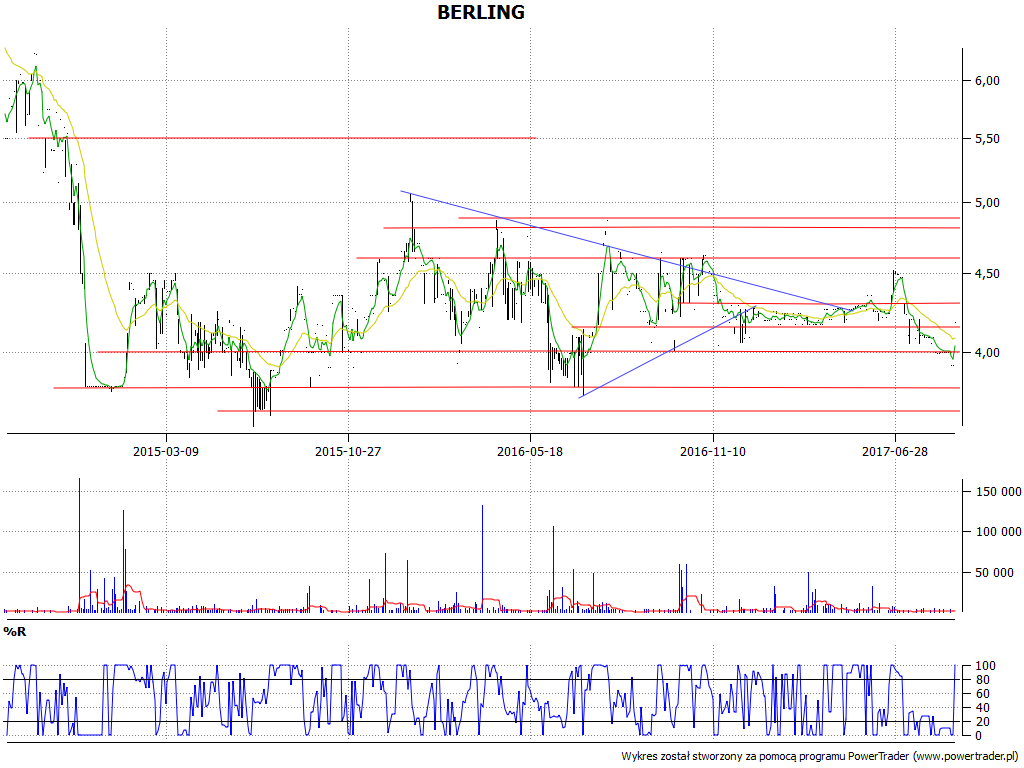Click the 40 level on %R axis
Viewport: 1024px width, 768px height.
point(982,708)
